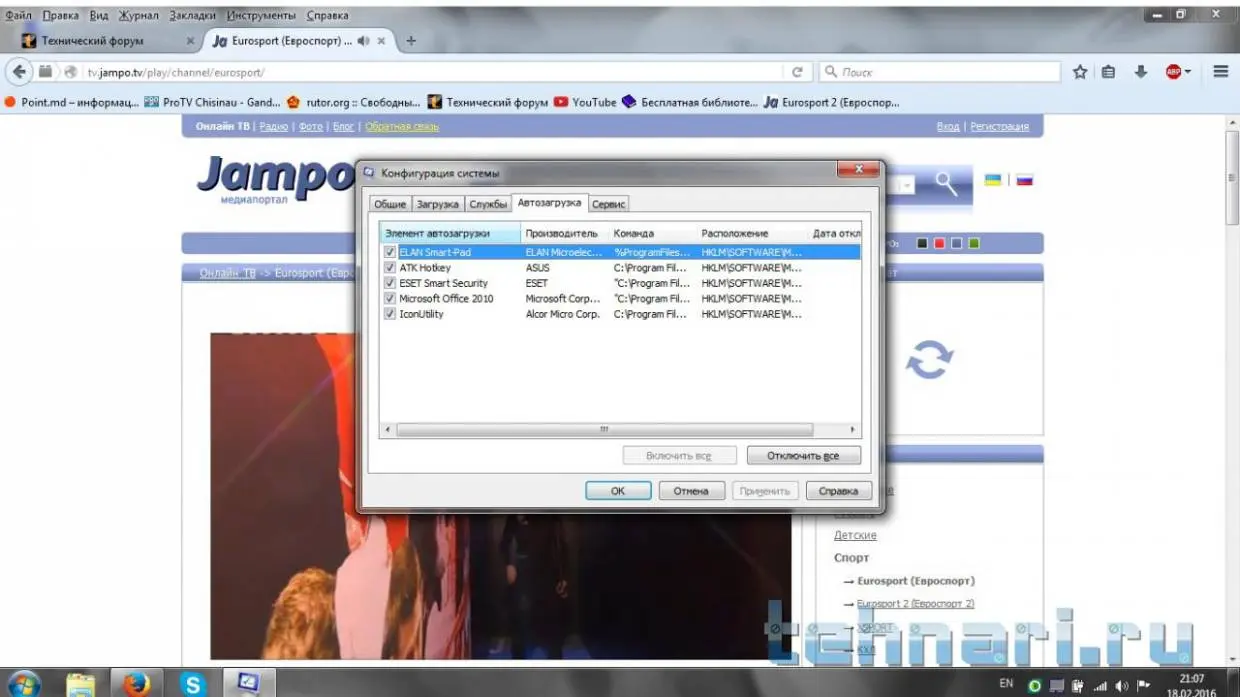Click the Jampo site search magnifier icon
This screenshot has height=697, width=1240.
point(946,184)
